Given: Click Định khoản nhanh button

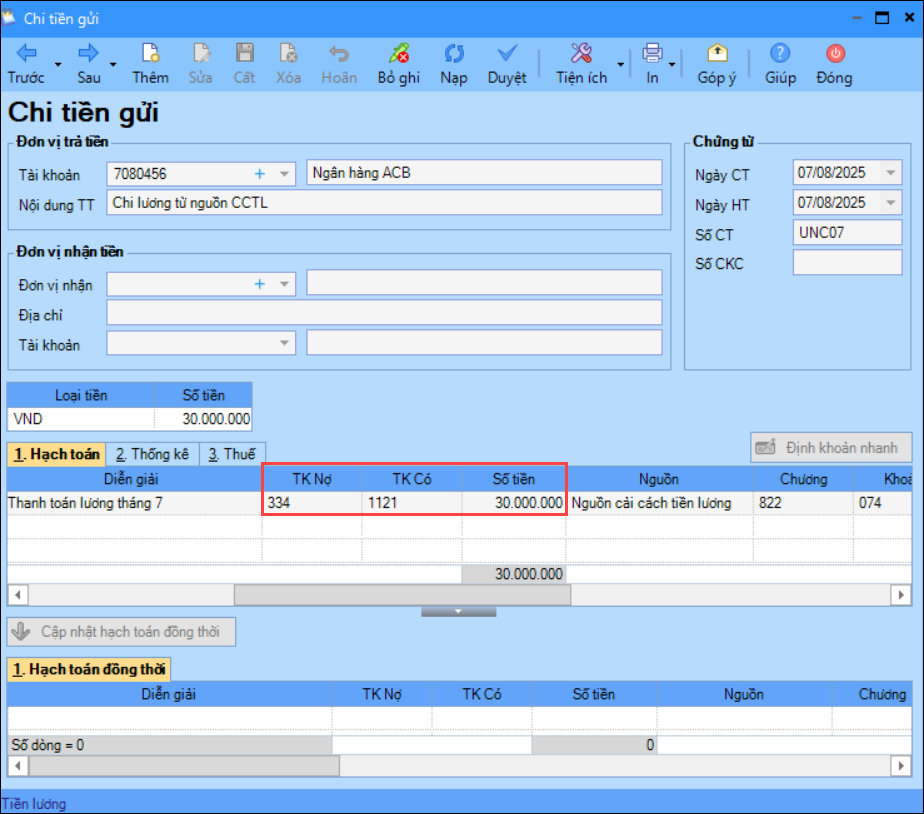Looking at the screenshot, I should (x=830, y=448).
